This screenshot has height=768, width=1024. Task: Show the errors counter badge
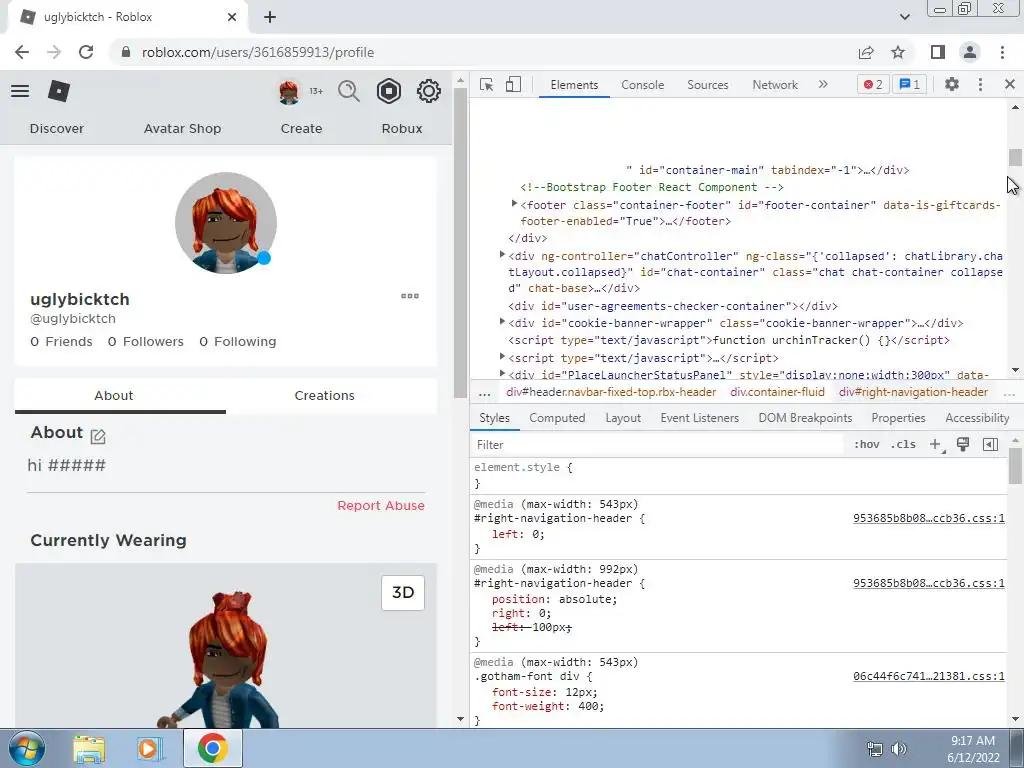coord(873,84)
